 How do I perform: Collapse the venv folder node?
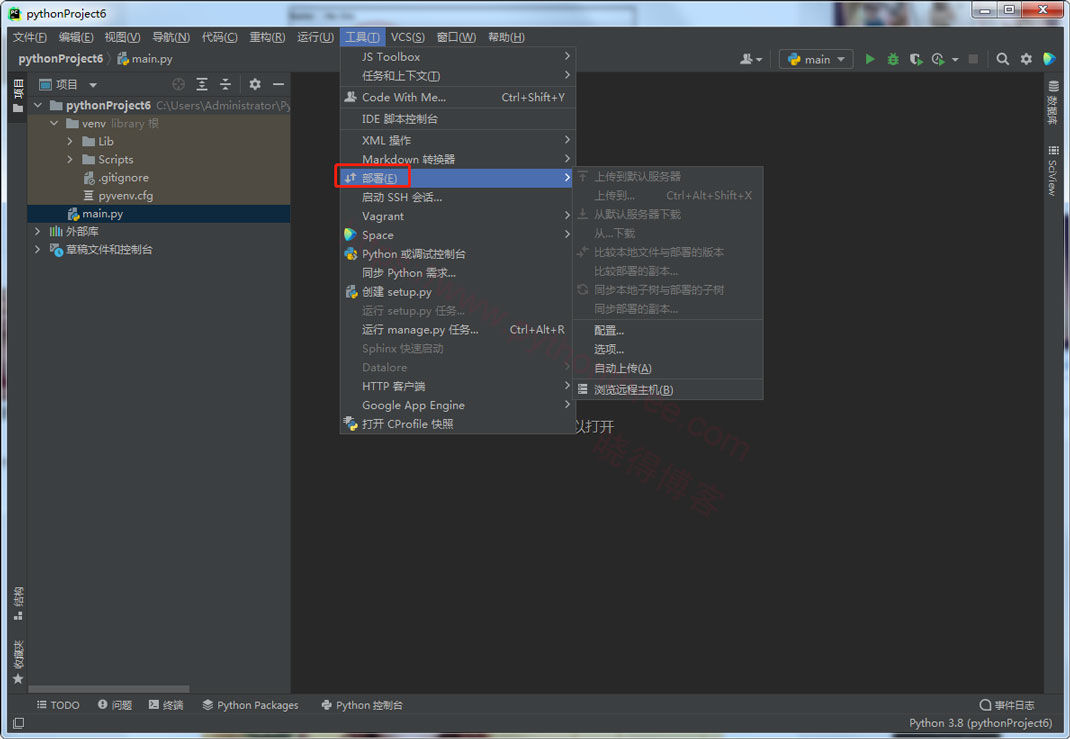tap(55, 124)
